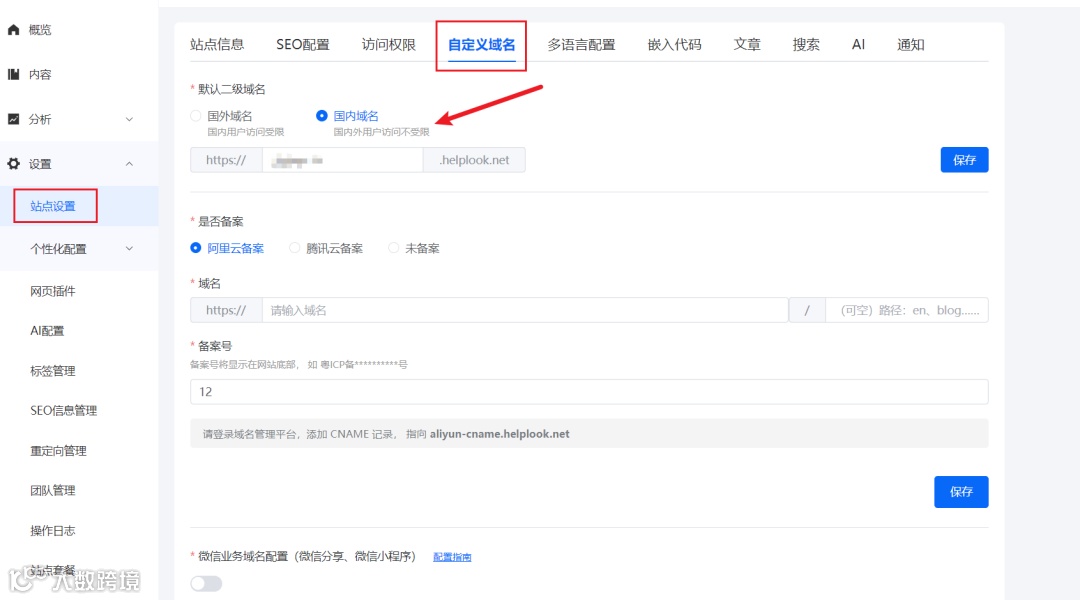Collapse the 设置 sidebar section
This screenshot has height=600, width=1080.
coord(128,161)
